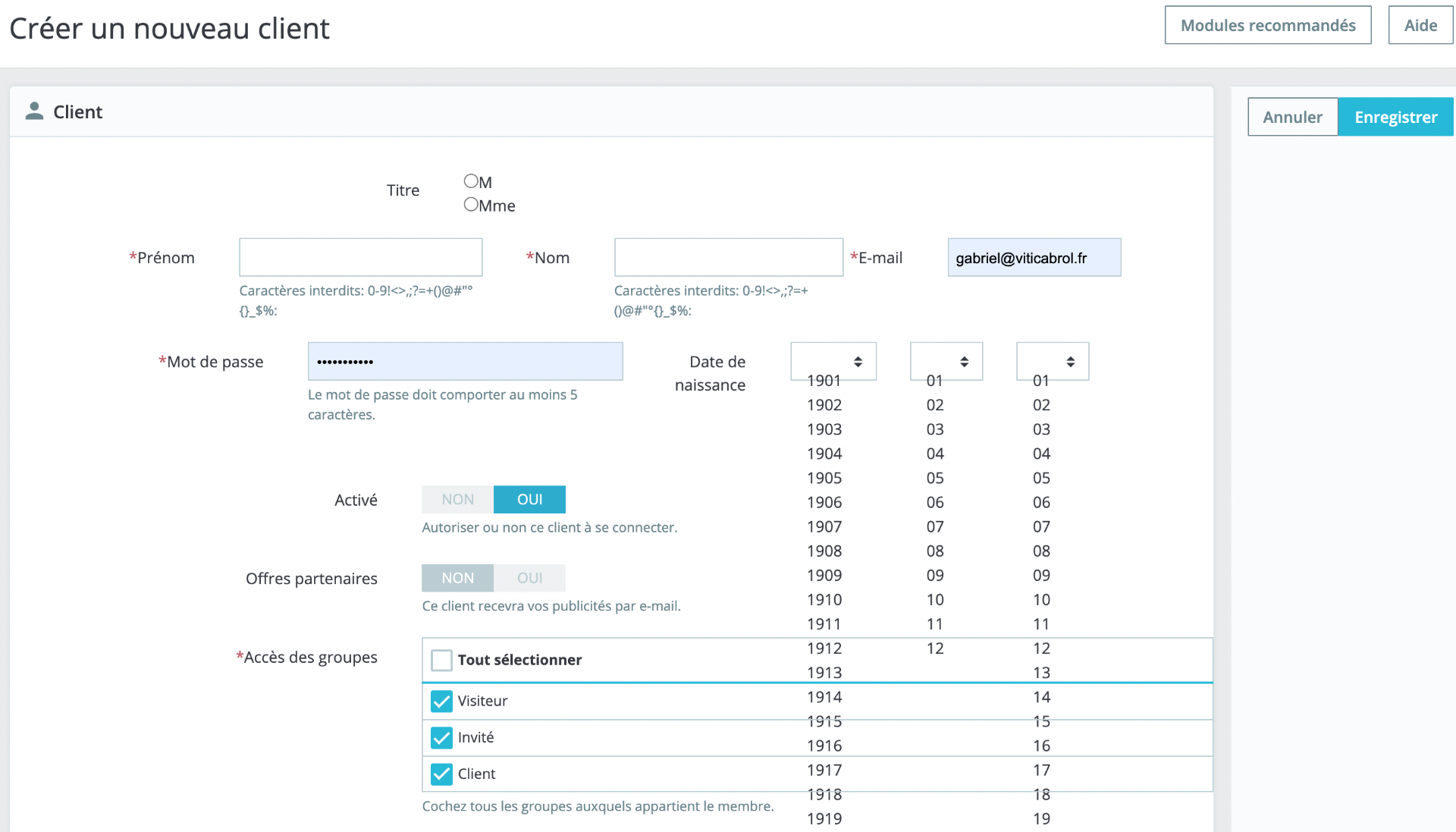Choose 1905 in the year list
Image resolution: width=1456 pixels, height=832 pixels.
pyautogui.click(x=824, y=478)
